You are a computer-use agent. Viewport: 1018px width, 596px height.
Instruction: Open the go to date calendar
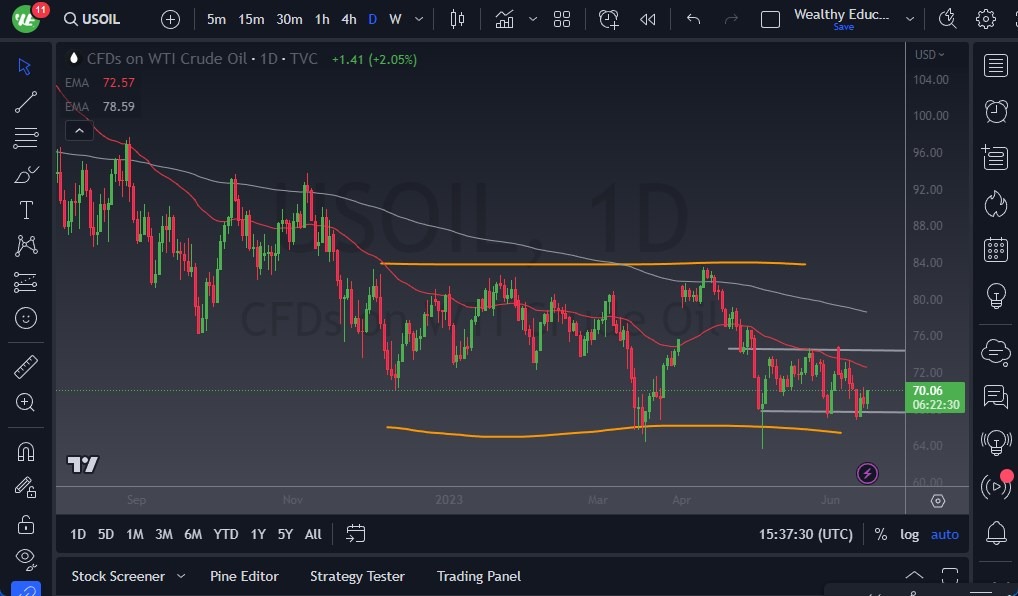click(x=356, y=534)
